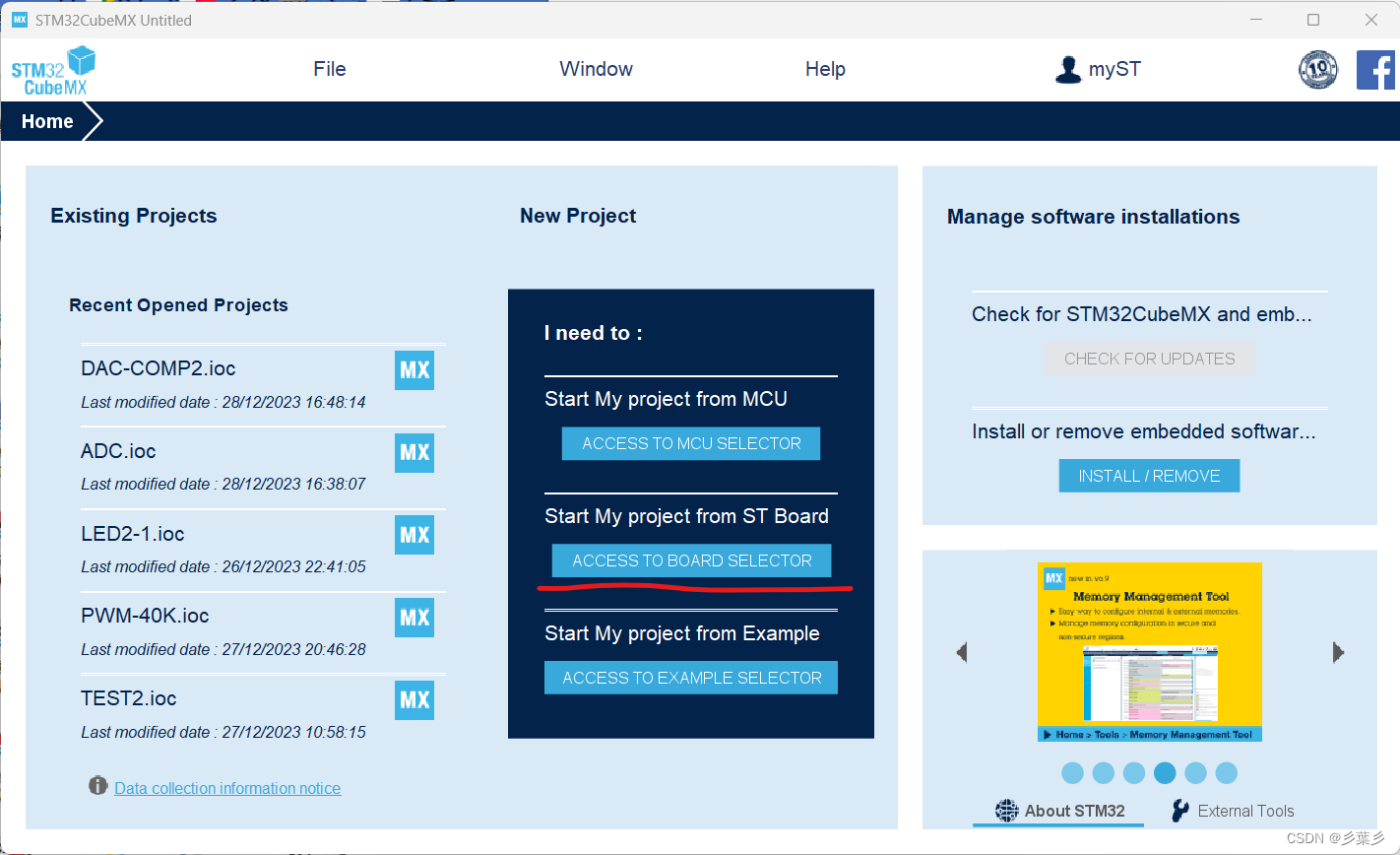This screenshot has height=855, width=1400.
Task: Switch to the About STM32 tab
Action: point(1059,811)
